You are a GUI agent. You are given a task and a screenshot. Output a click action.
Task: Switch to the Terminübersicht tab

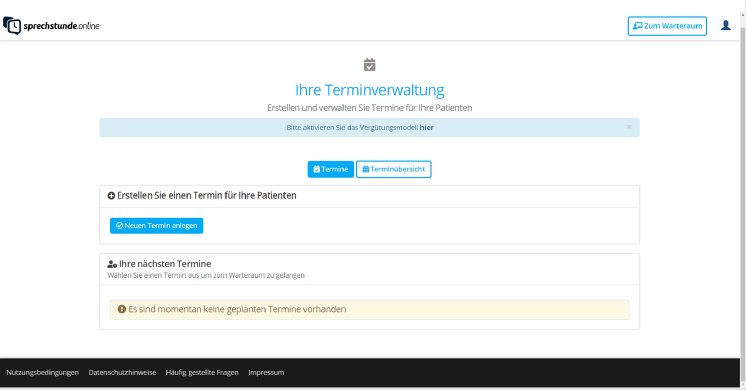393,169
